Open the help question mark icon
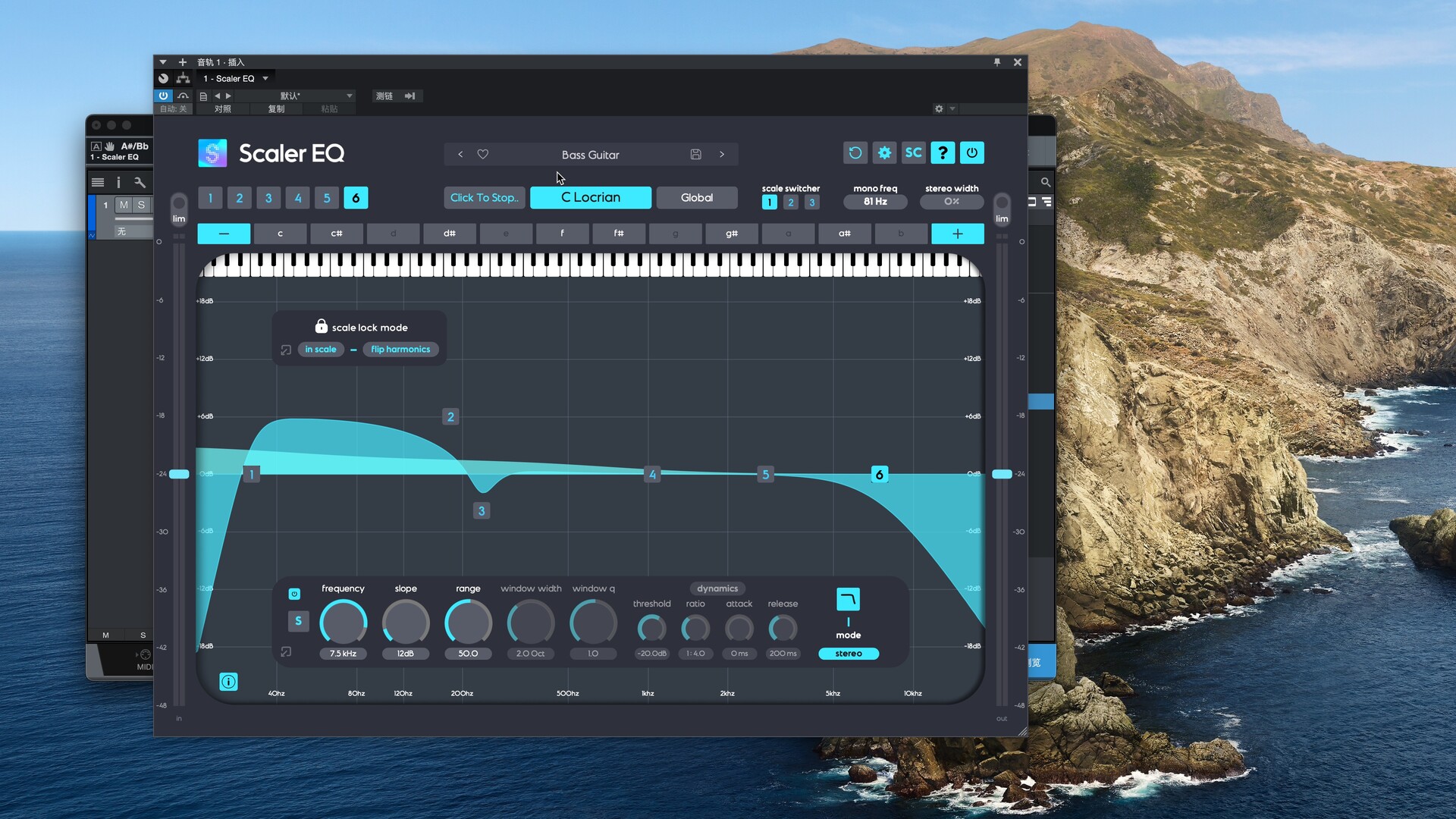This screenshot has height=819, width=1456. pos(943,153)
